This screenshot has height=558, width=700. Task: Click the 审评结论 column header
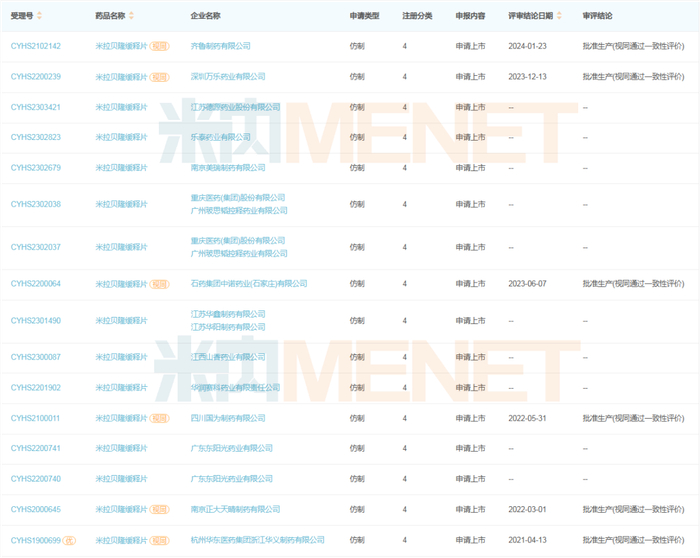[597, 16]
